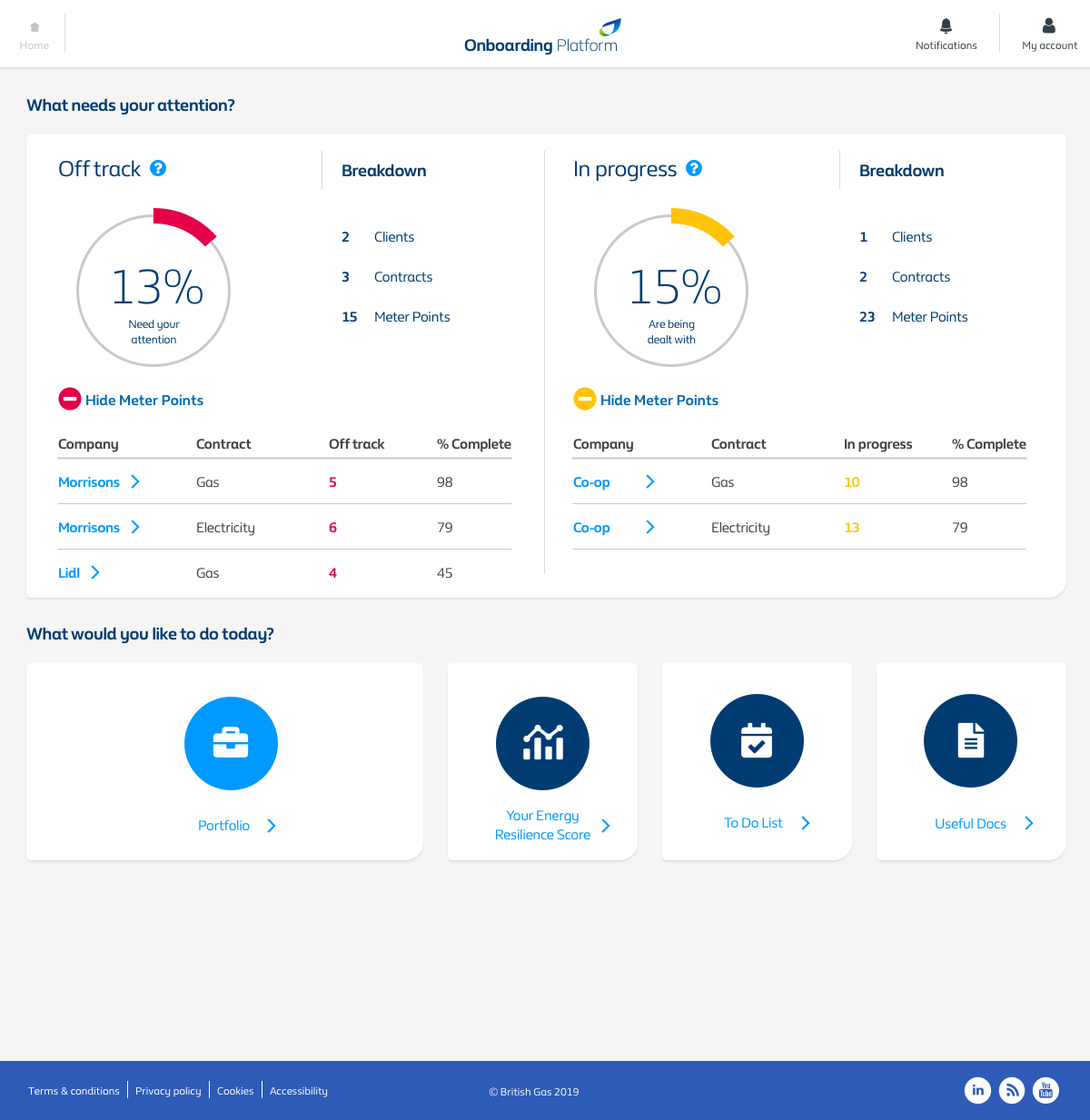This screenshot has height=1120, width=1090.
Task: Click Off track value 5 for Morrisons Gas
Action: click(332, 482)
